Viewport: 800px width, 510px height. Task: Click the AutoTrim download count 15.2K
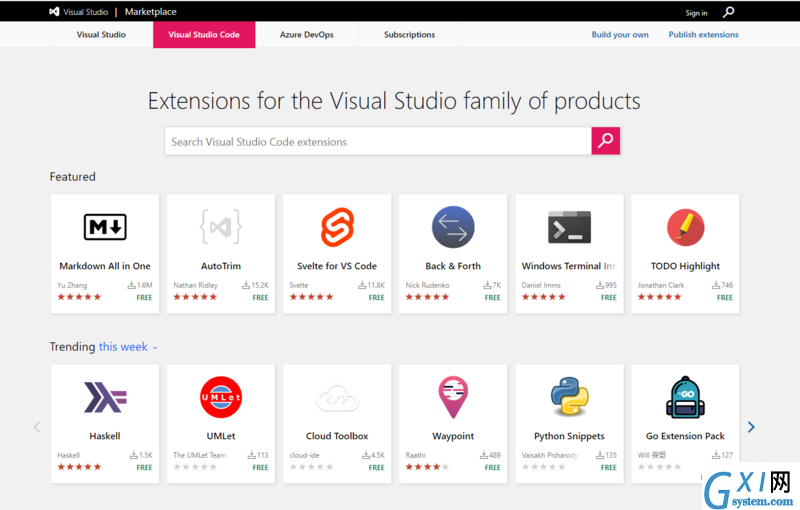255,285
